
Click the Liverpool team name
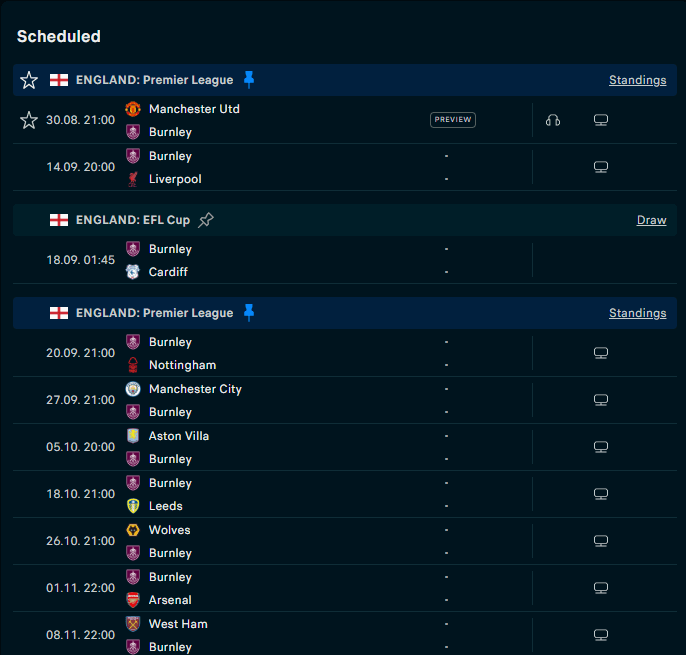[175, 179]
